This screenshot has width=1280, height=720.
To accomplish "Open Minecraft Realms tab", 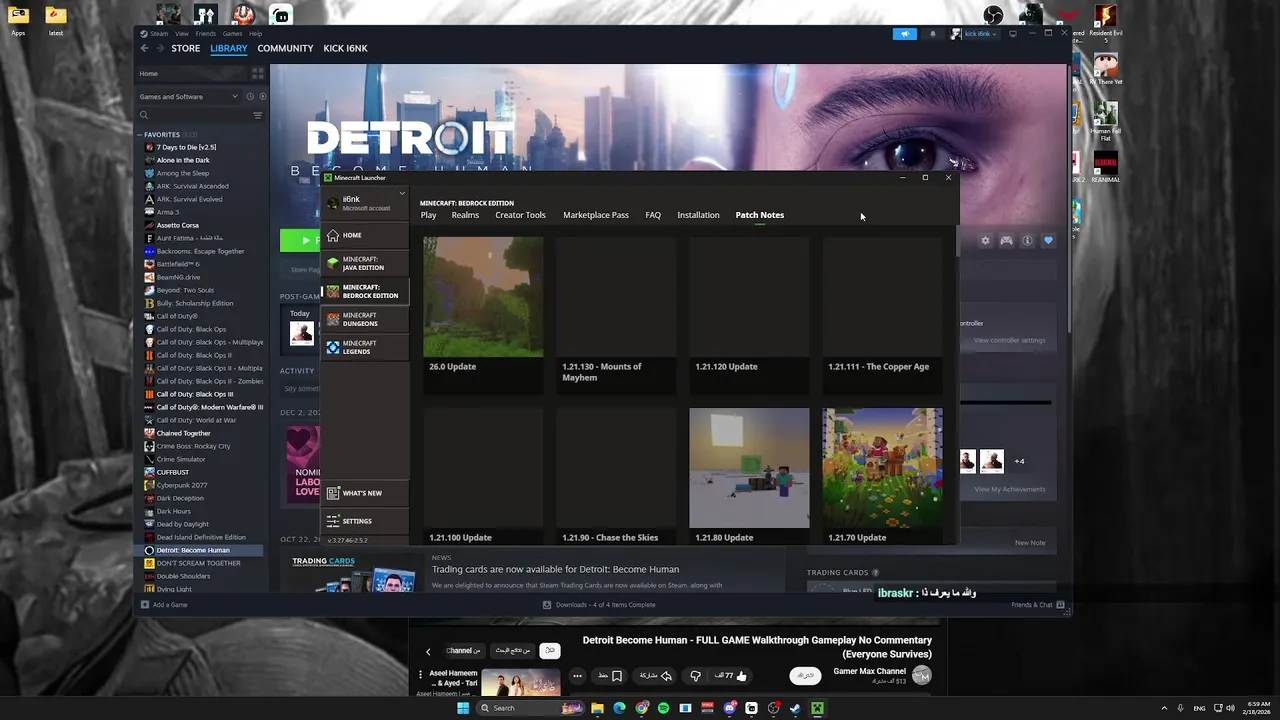I will (465, 215).
